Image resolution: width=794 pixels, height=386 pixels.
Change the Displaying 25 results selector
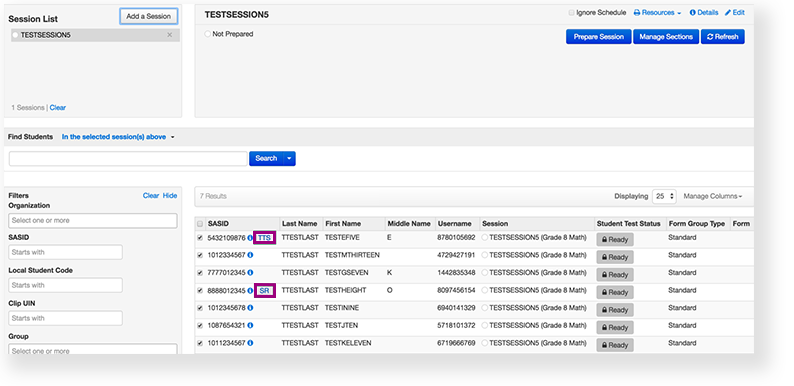pyautogui.click(x=664, y=196)
